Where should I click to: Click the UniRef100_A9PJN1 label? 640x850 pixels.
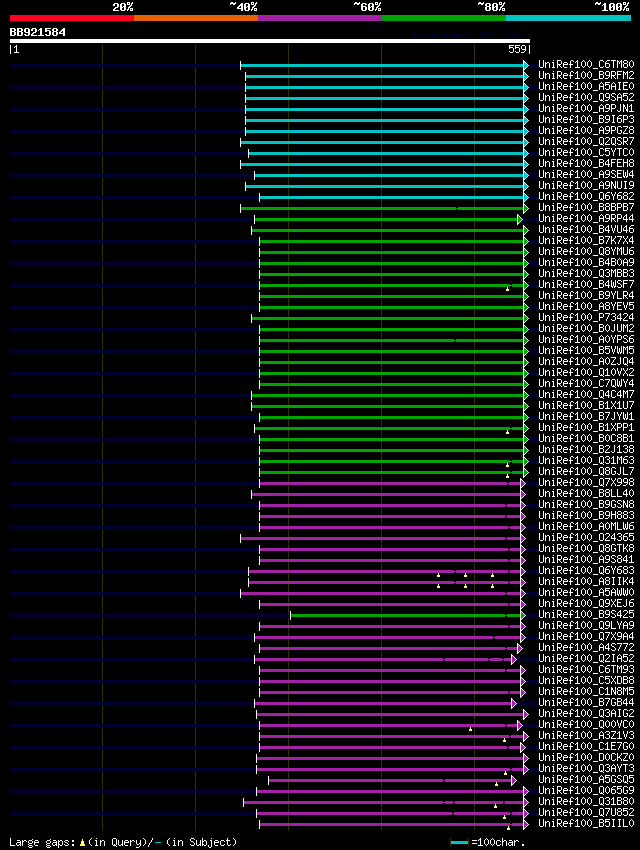(x=586, y=108)
